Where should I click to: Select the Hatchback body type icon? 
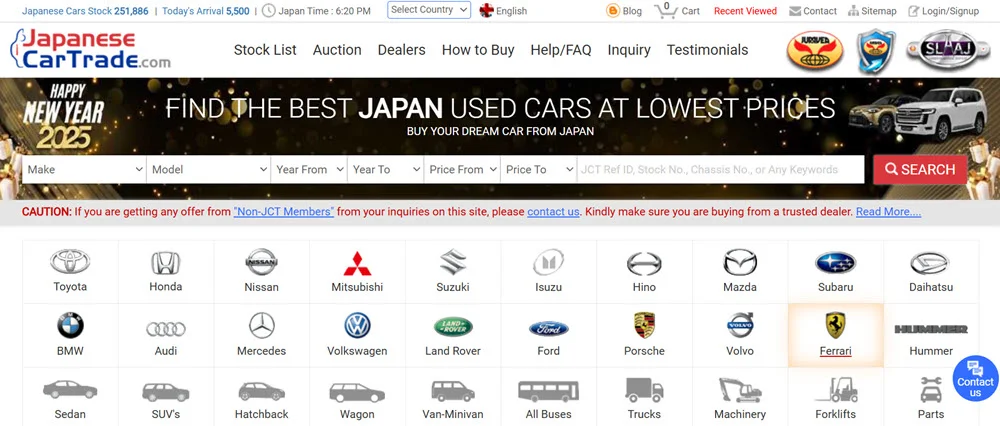[261, 391]
